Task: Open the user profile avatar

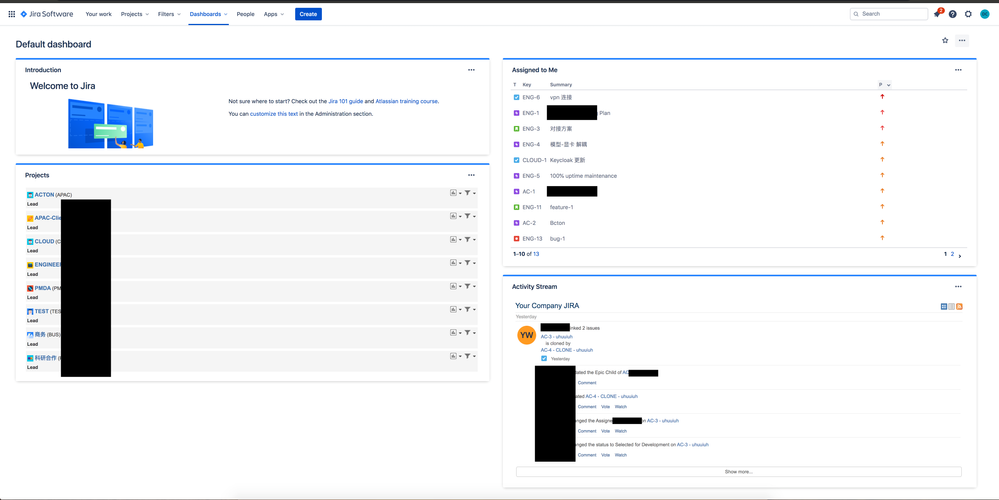Action: point(984,14)
